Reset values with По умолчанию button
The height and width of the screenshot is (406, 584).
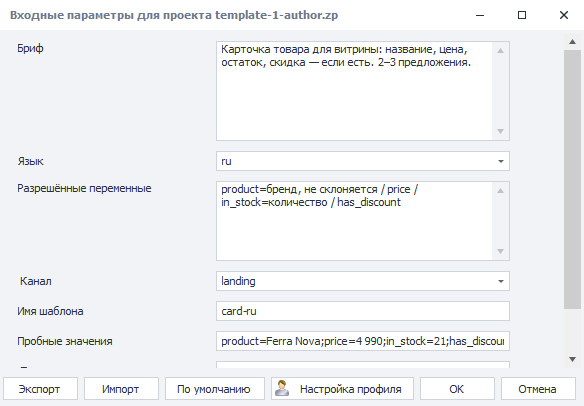(x=215, y=389)
